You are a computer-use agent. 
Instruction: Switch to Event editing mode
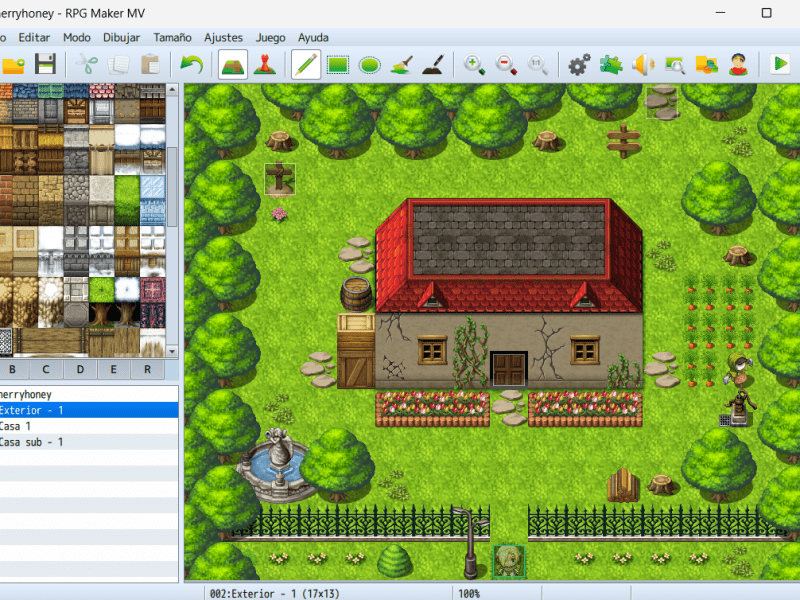click(x=263, y=65)
